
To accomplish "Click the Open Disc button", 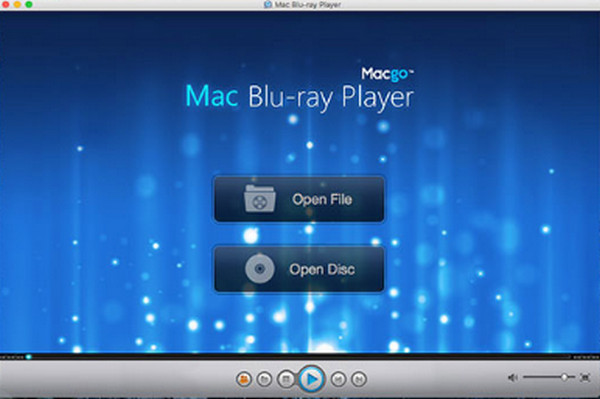I will click(299, 269).
